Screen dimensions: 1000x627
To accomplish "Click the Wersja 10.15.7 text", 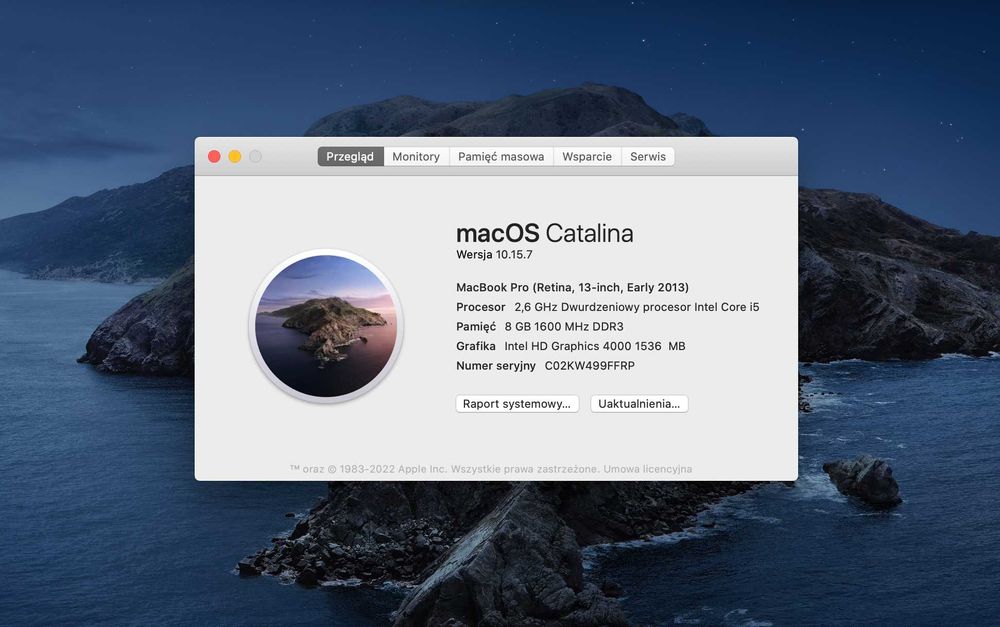I will click(494, 254).
